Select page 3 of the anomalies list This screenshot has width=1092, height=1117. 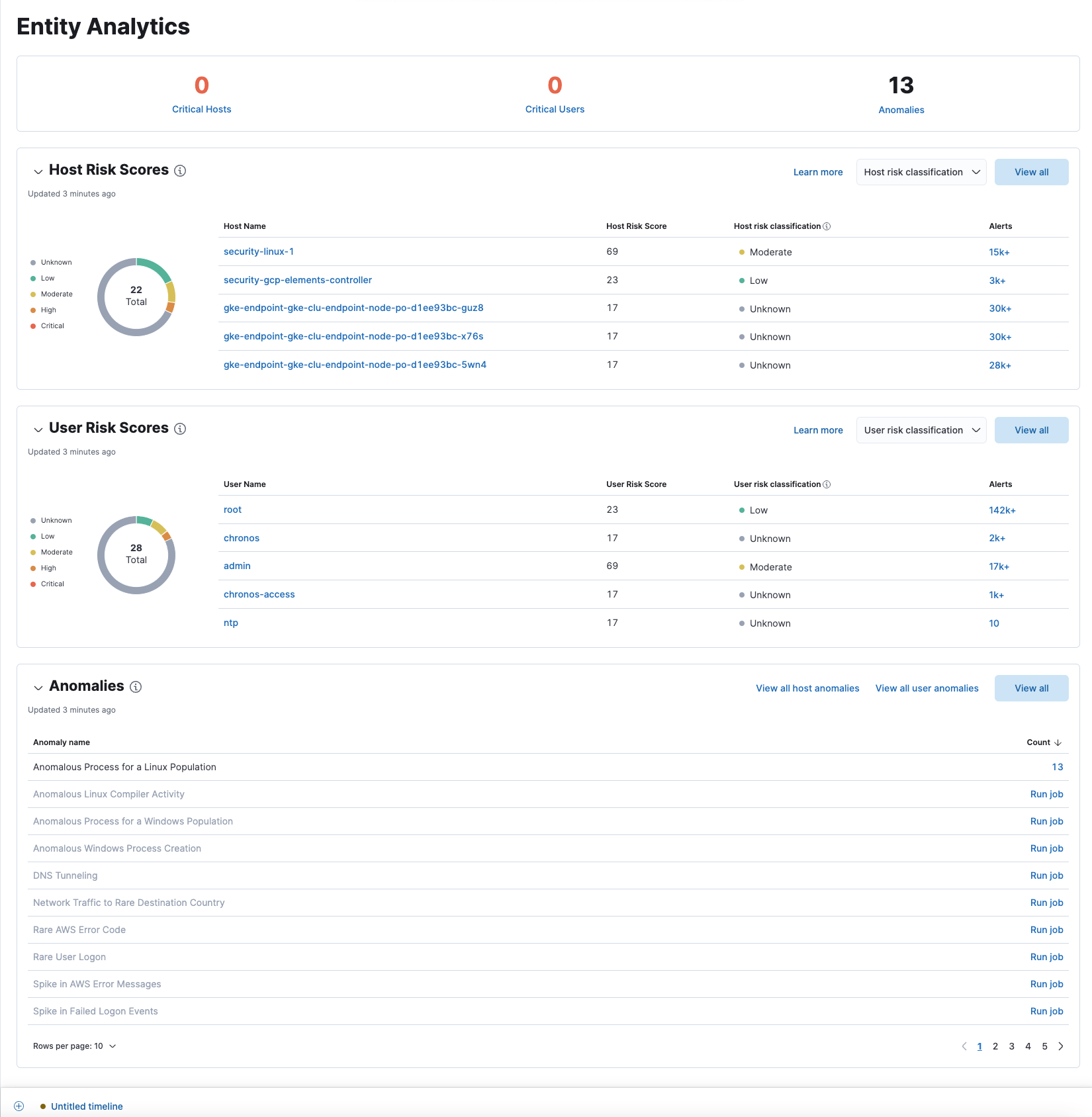1011,1046
